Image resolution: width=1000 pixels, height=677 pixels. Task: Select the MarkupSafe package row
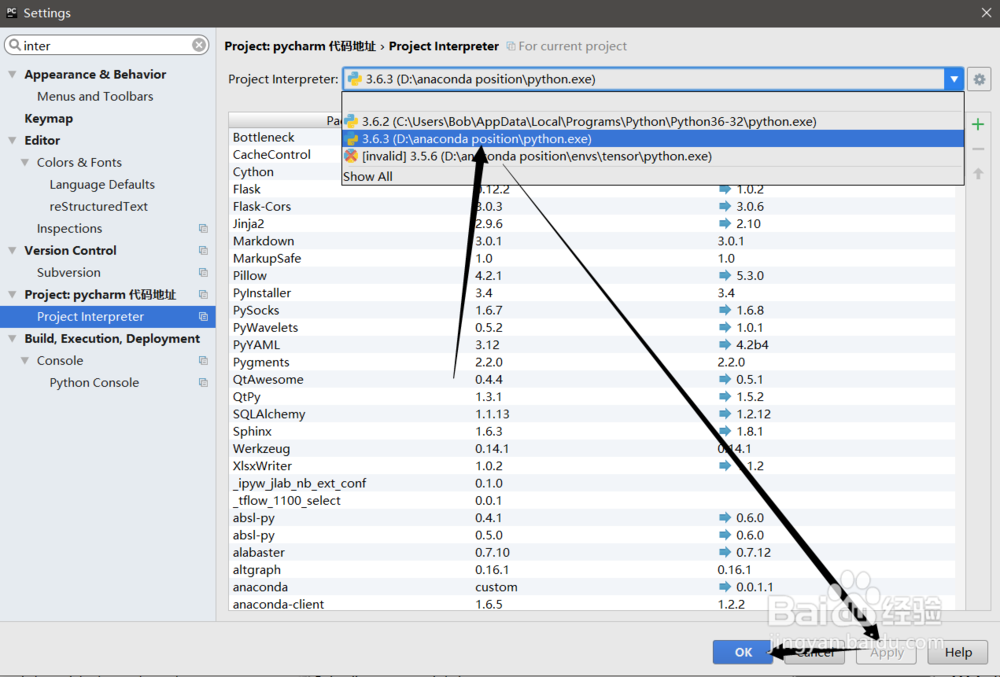click(592, 258)
